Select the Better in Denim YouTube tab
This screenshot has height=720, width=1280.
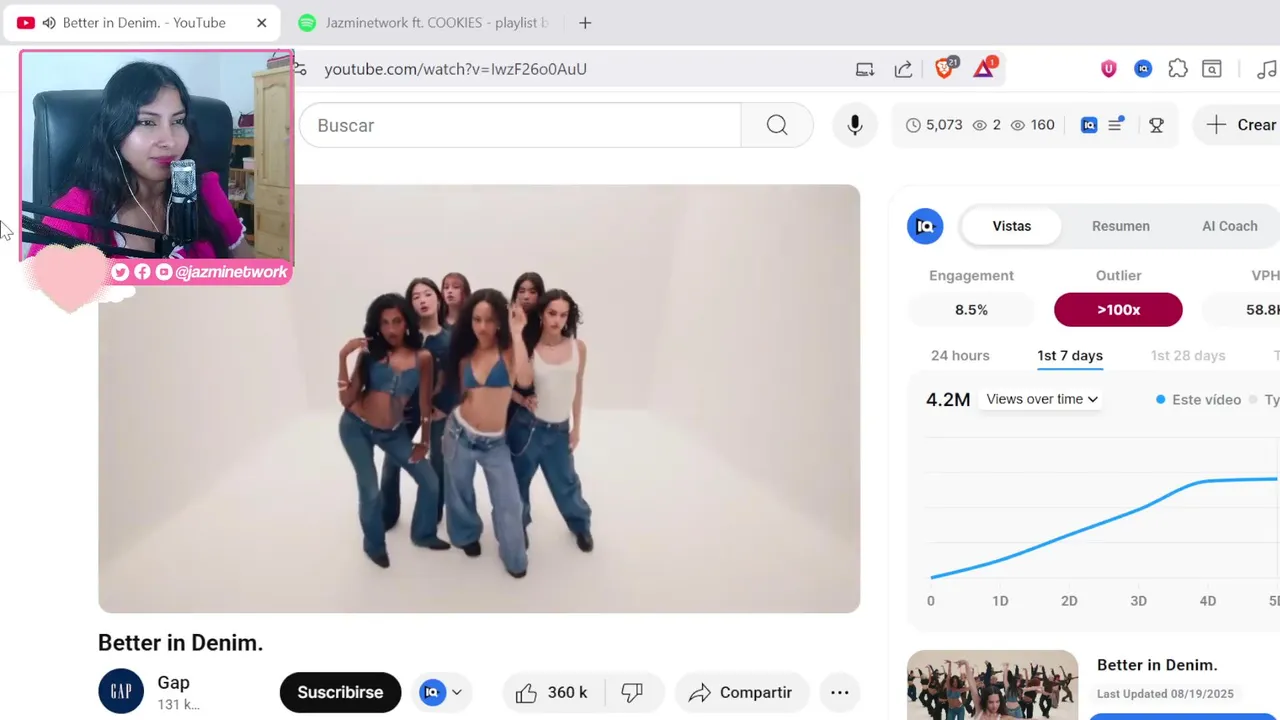point(140,22)
